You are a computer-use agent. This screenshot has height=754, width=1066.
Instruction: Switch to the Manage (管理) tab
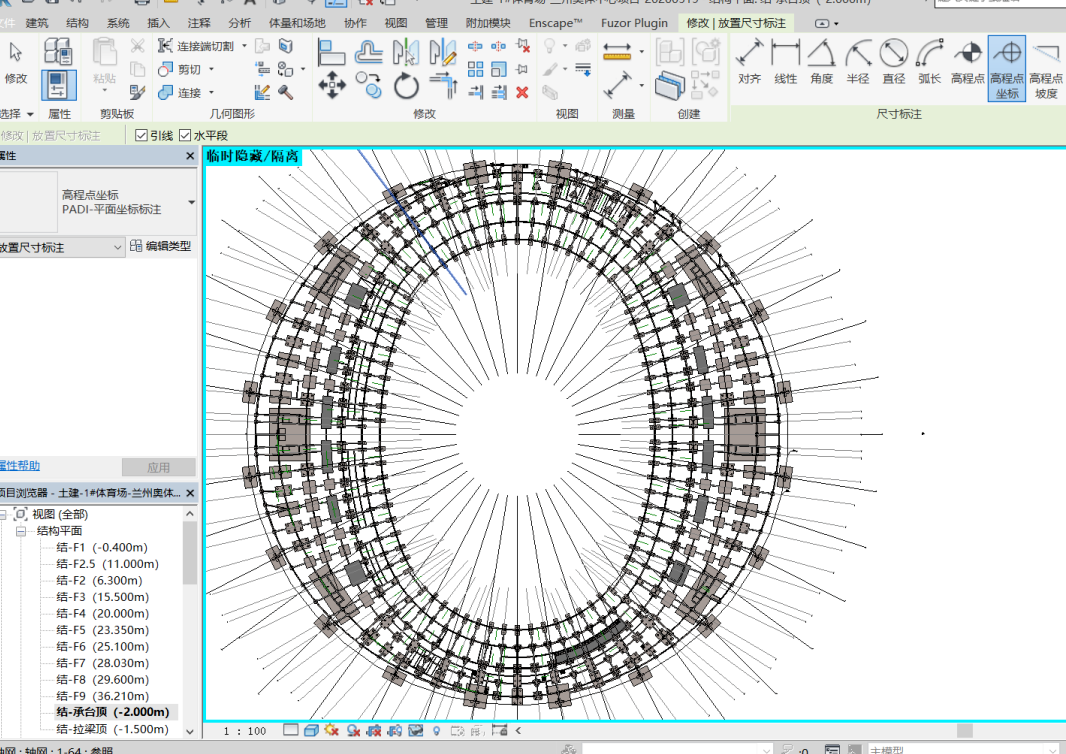pyautogui.click(x=436, y=23)
